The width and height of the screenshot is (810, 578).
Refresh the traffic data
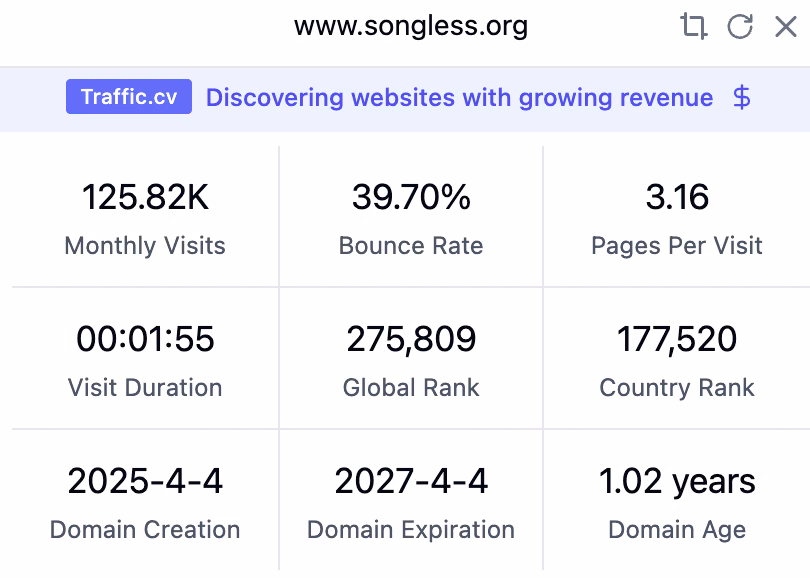click(740, 26)
